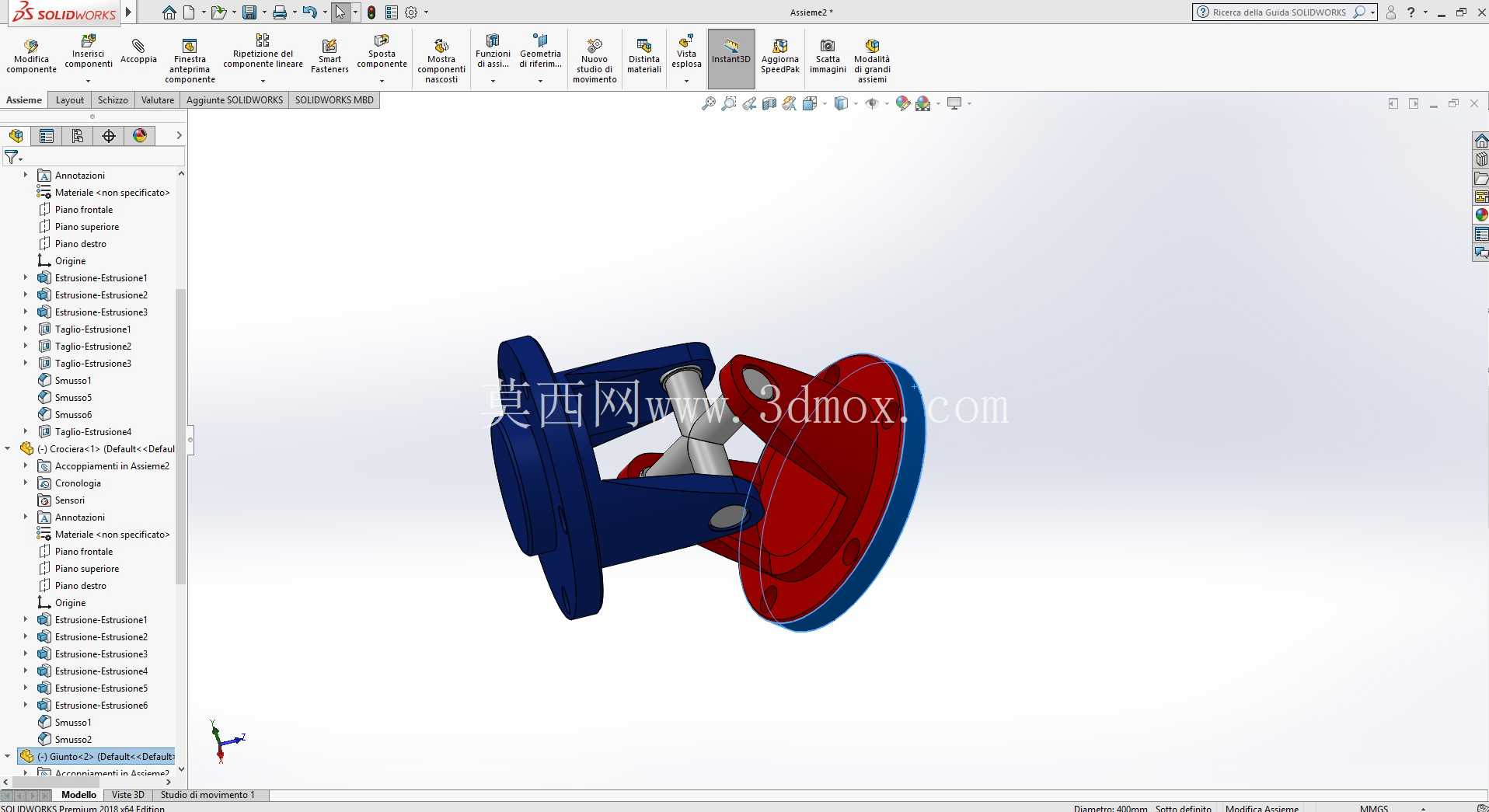Open the filter icon in tree
The width and height of the screenshot is (1489, 812).
tap(11, 157)
